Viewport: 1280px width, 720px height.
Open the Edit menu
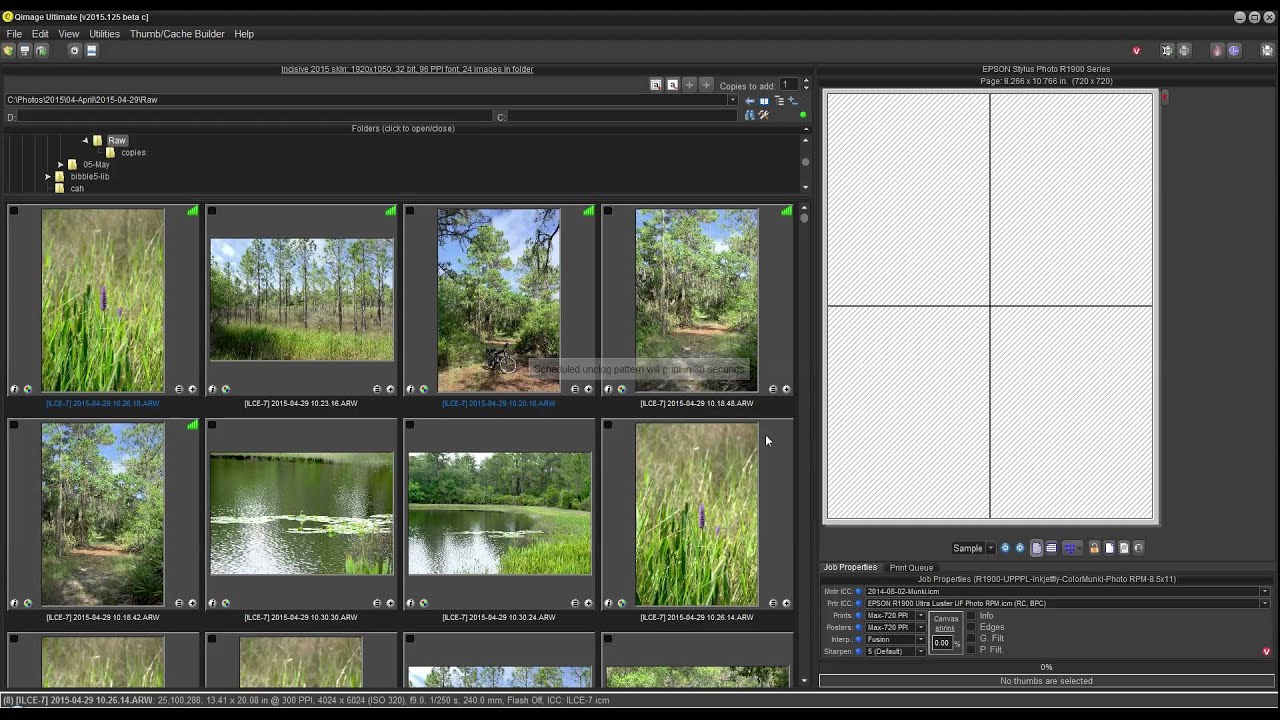[x=40, y=34]
